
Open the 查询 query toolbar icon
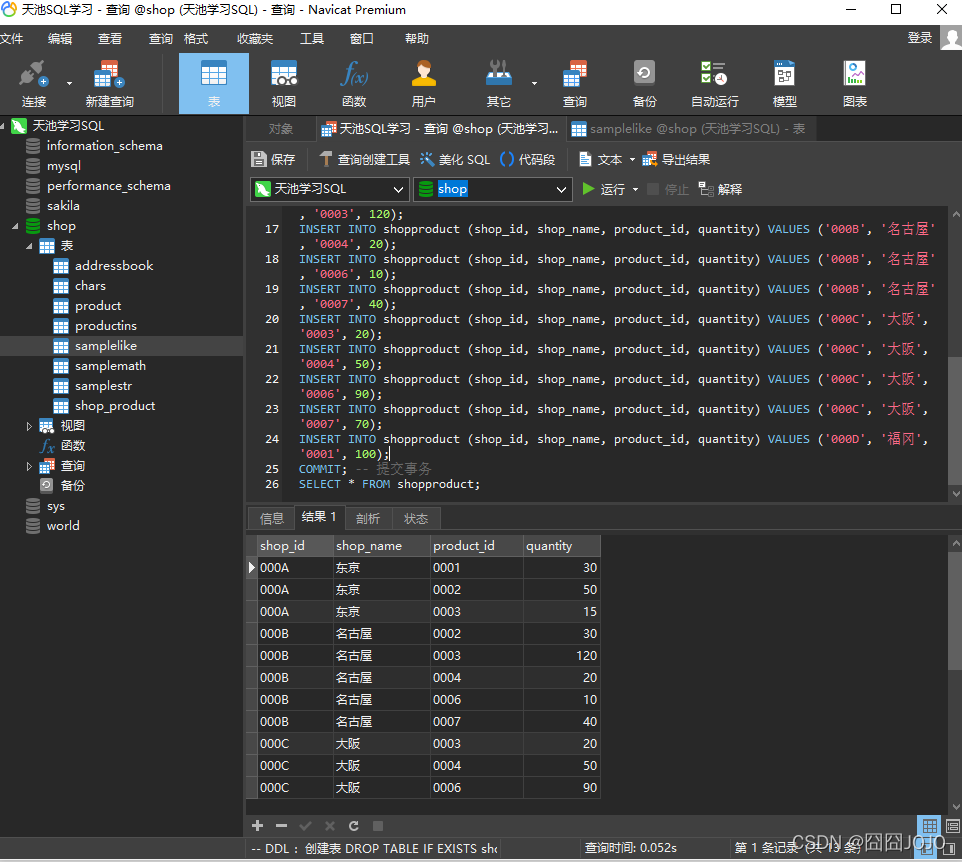(575, 83)
